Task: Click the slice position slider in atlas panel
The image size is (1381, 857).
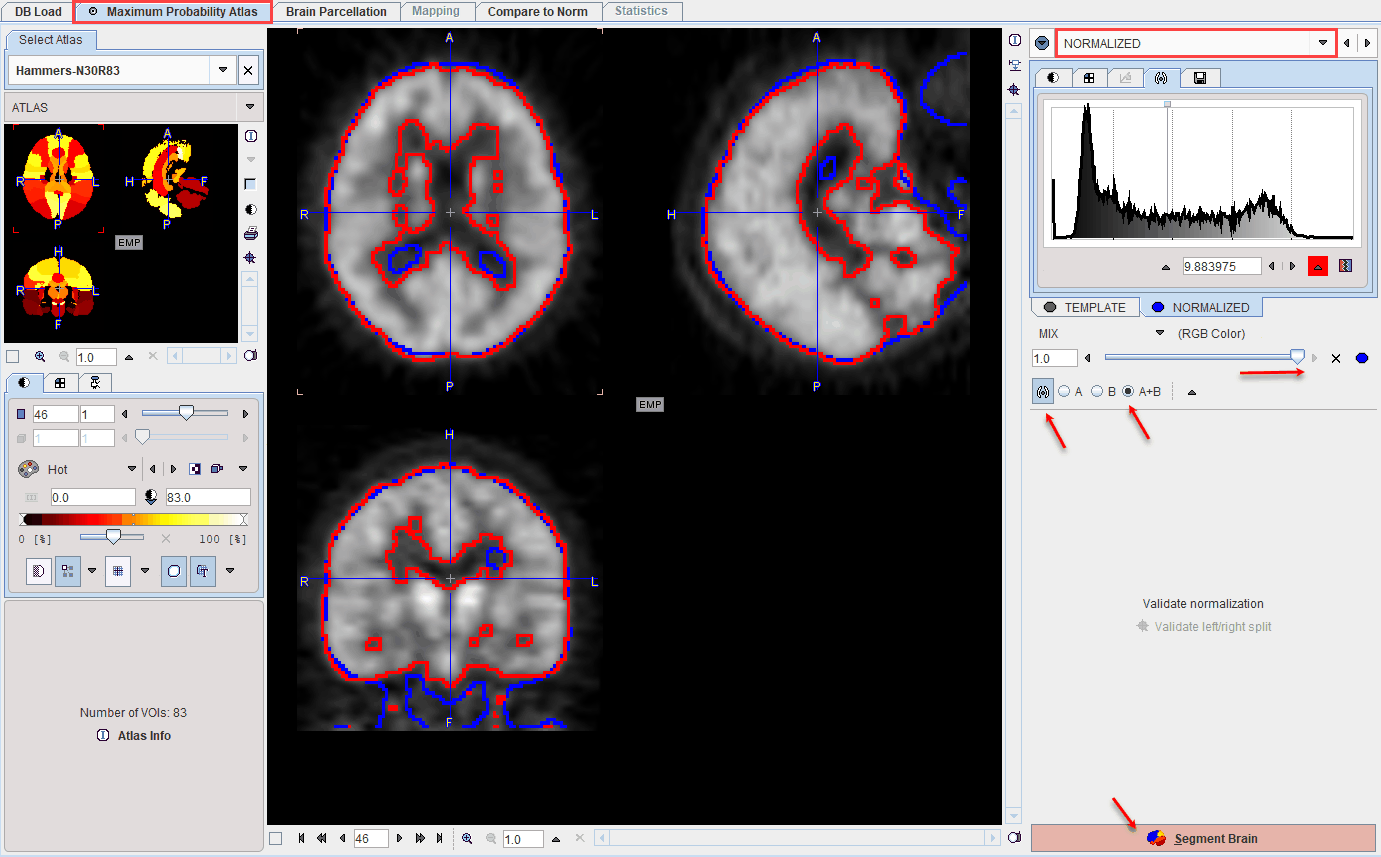Action: click(186, 413)
